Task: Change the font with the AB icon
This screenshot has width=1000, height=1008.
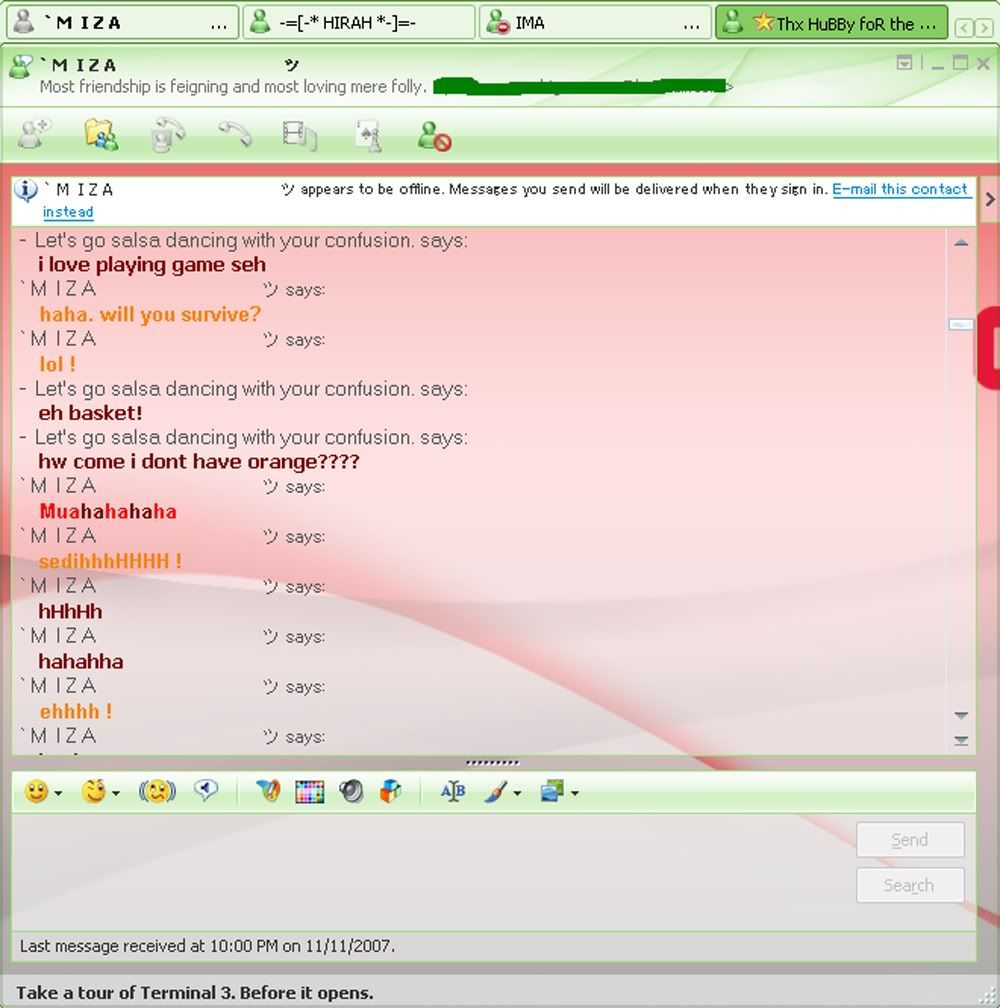Action: (x=453, y=792)
